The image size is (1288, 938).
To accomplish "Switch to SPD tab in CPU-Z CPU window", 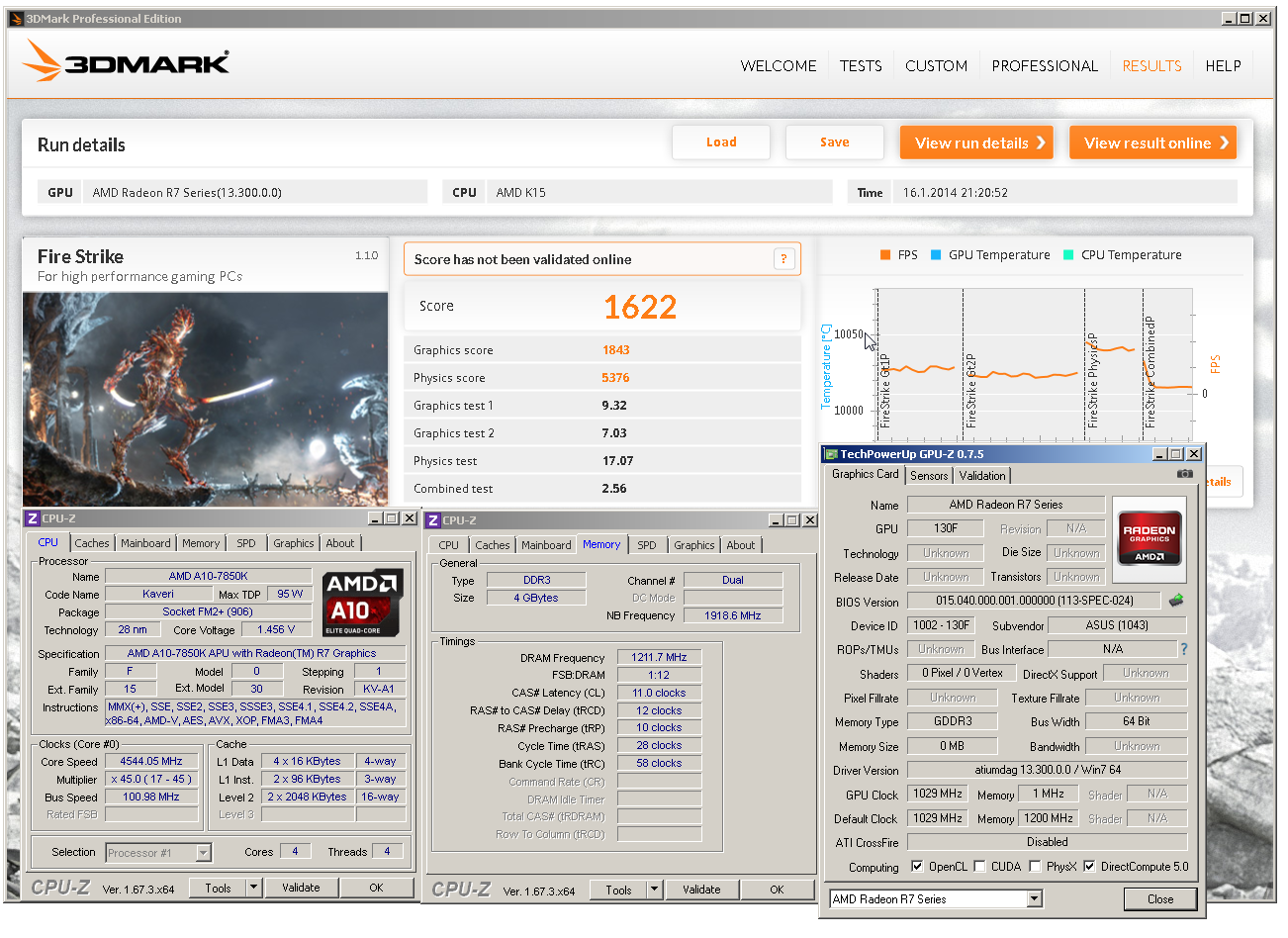I will coord(246,543).
